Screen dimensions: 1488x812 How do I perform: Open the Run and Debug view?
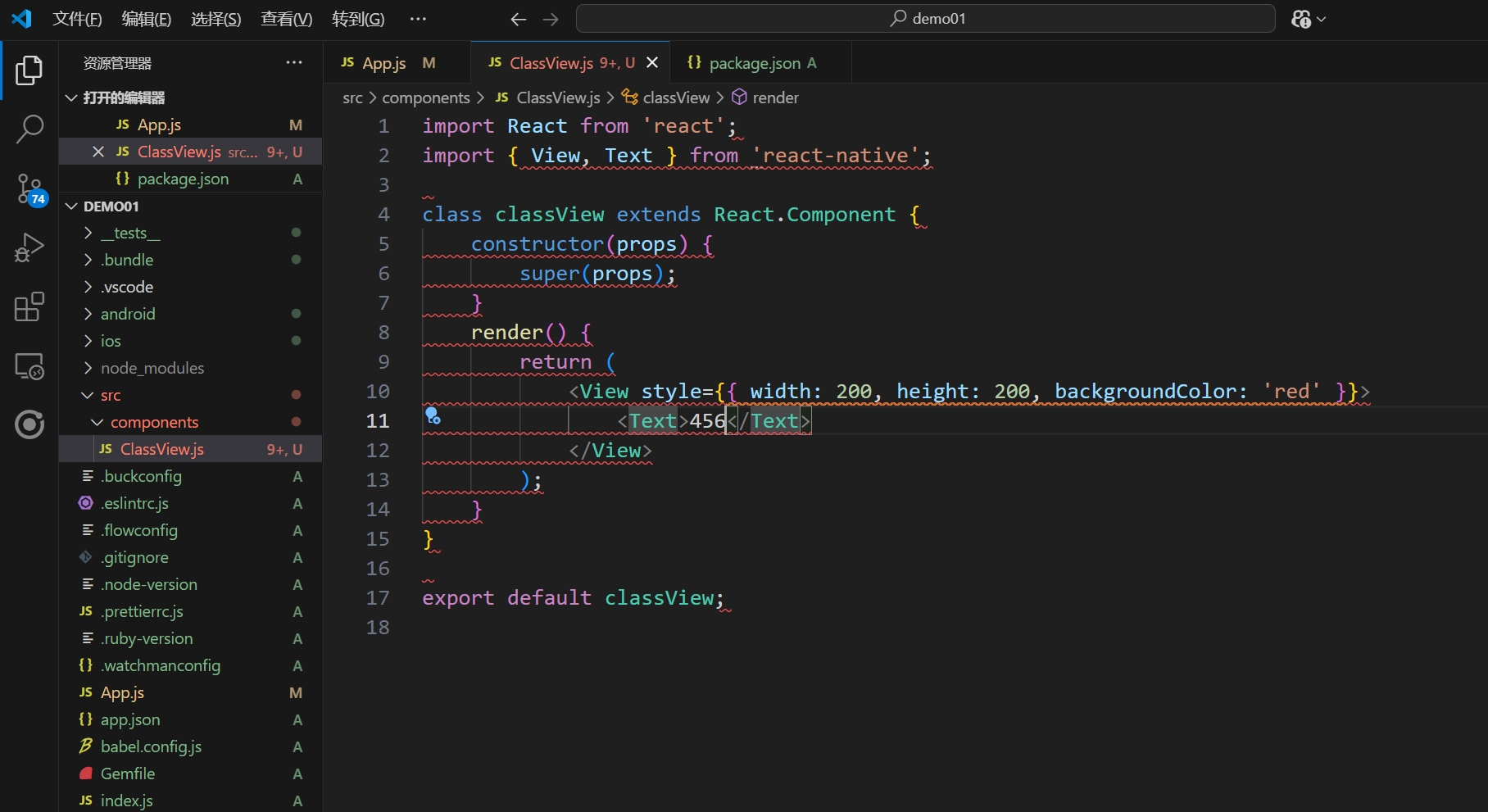click(29, 247)
